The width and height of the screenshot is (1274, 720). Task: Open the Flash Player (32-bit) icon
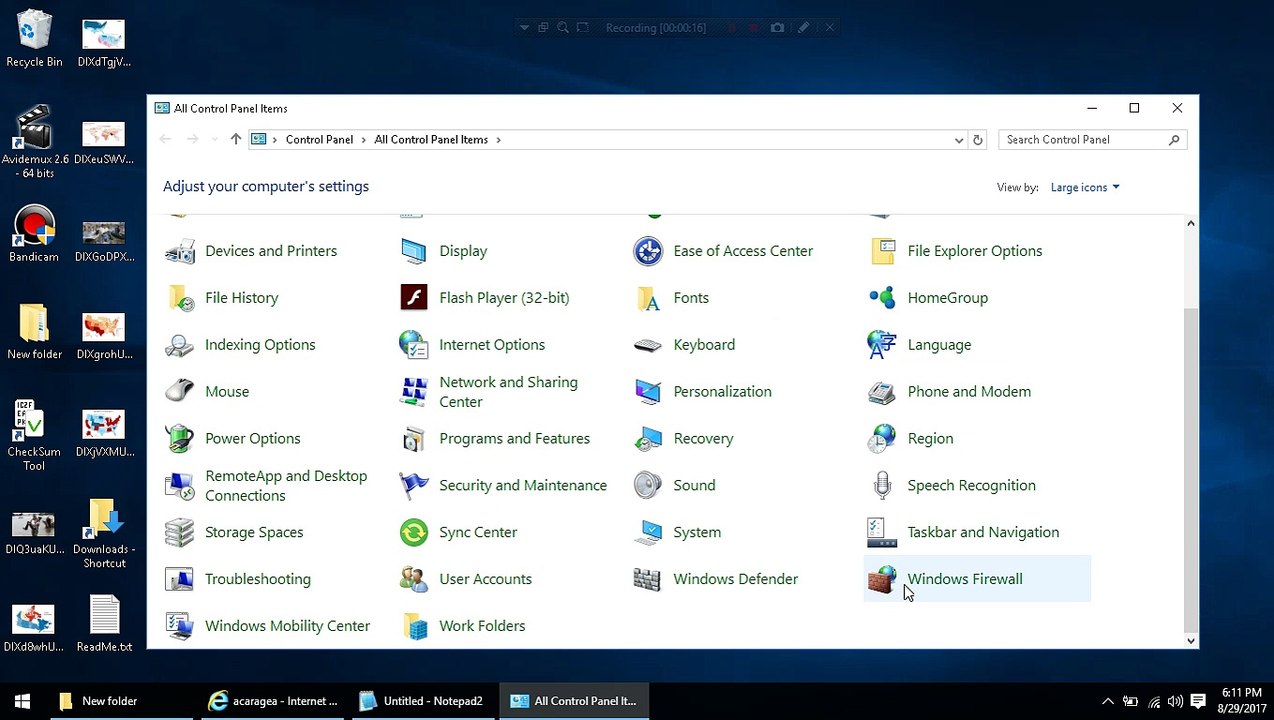pyautogui.click(x=414, y=298)
